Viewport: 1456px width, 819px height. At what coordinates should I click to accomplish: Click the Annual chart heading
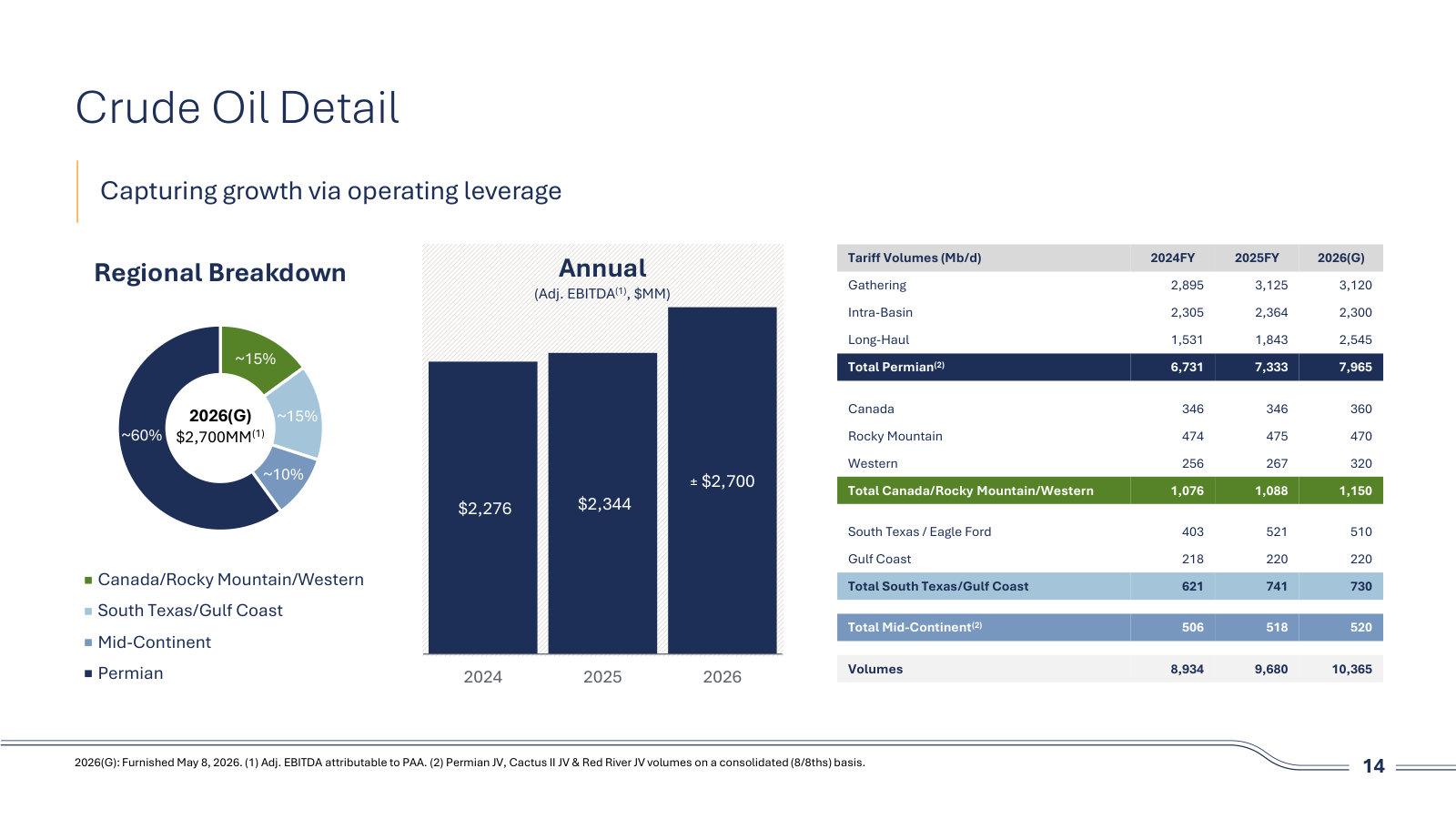[x=602, y=268]
